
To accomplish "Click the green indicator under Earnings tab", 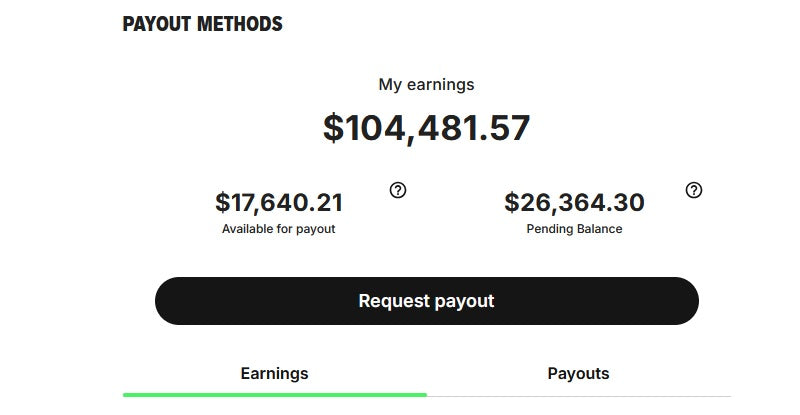I will (274, 395).
